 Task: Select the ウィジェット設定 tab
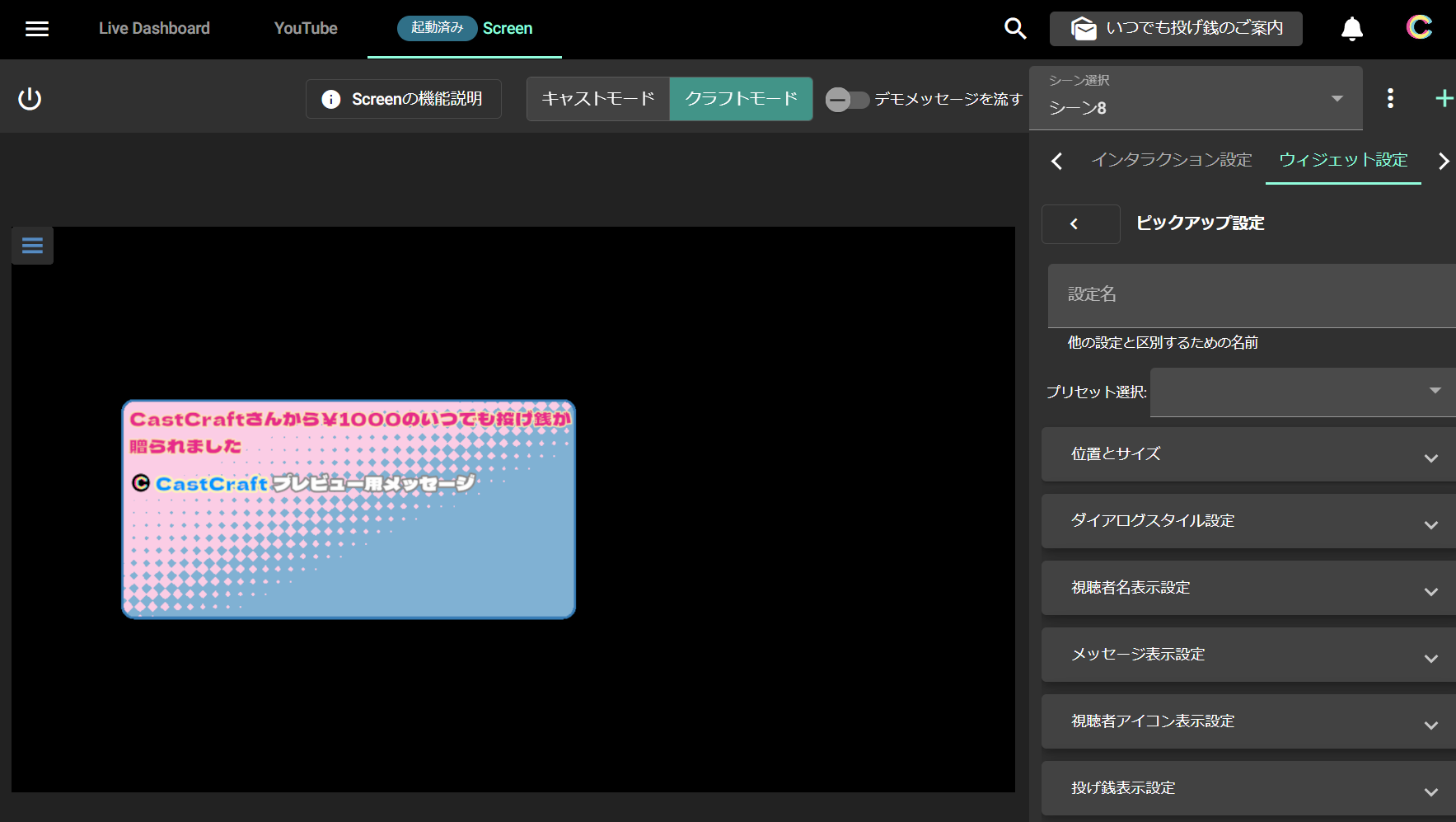1343,160
